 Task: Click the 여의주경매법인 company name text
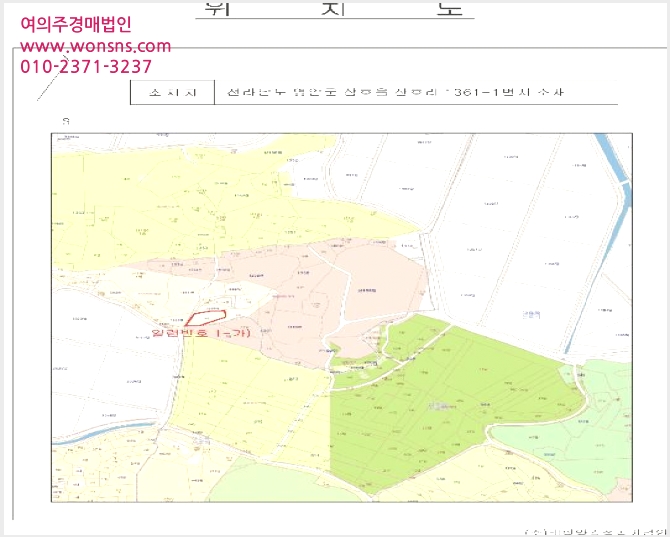click(x=76, y=24)
